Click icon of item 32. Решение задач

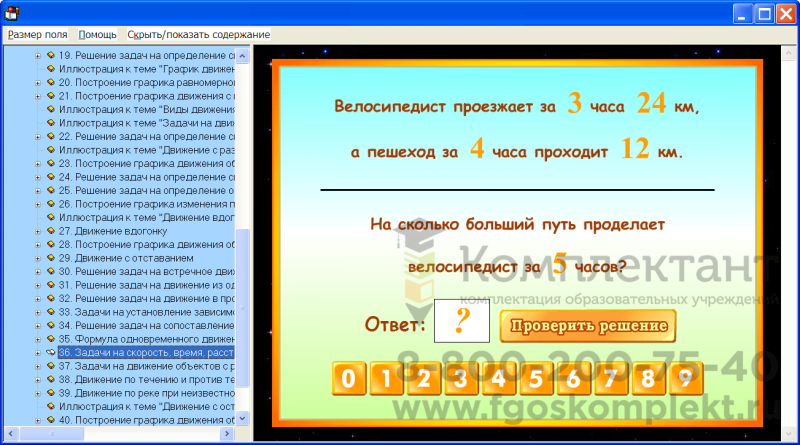pos(51,299)
